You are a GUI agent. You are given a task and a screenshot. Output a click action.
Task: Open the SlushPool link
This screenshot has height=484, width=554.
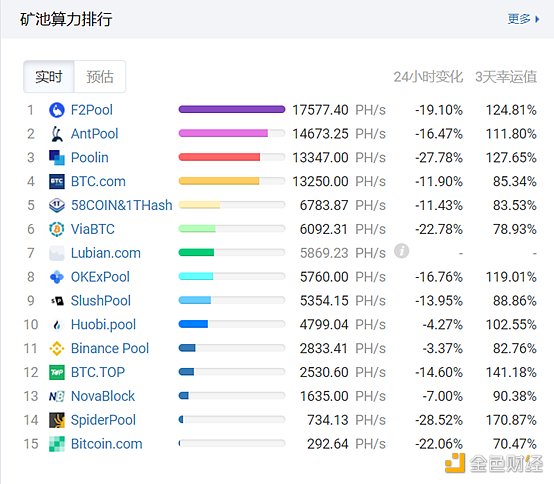101,301
